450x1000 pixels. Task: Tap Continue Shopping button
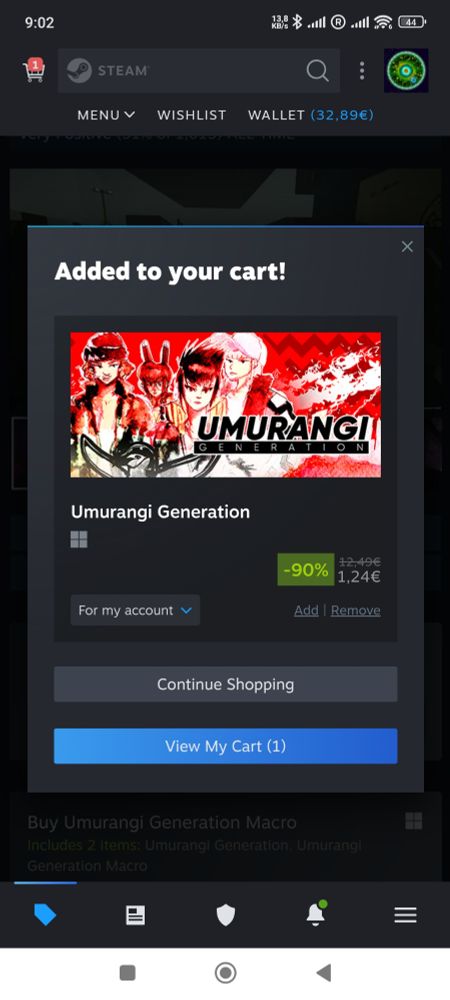coord(226,684)
